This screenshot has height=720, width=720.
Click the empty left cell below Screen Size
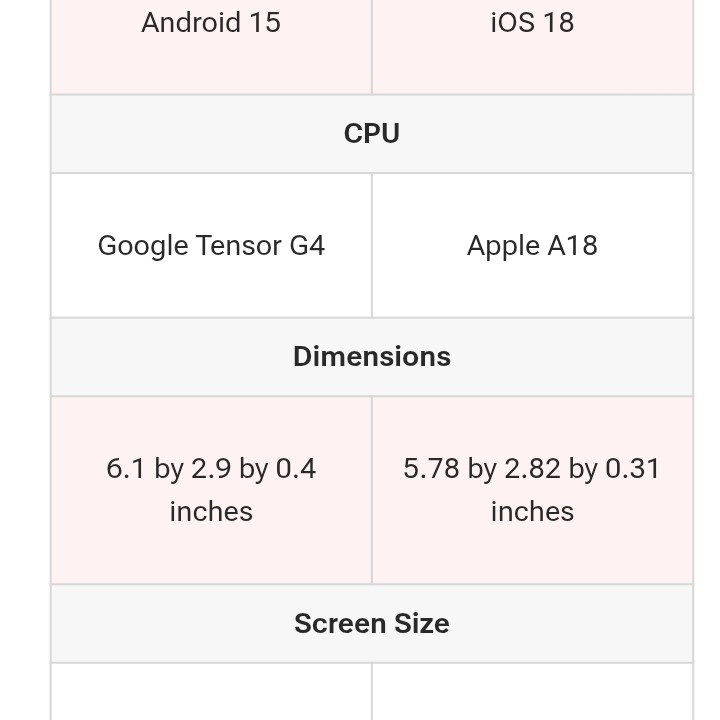[211, 692]
